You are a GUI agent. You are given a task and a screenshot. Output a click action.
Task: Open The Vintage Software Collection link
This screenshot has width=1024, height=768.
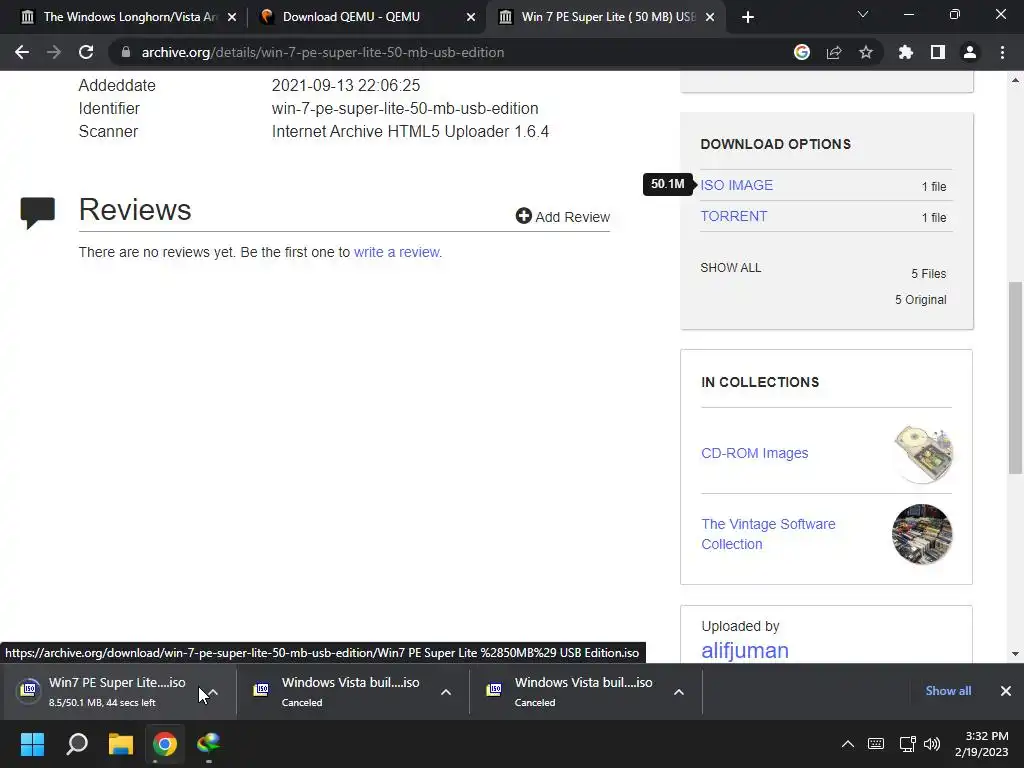click(768, 534)
